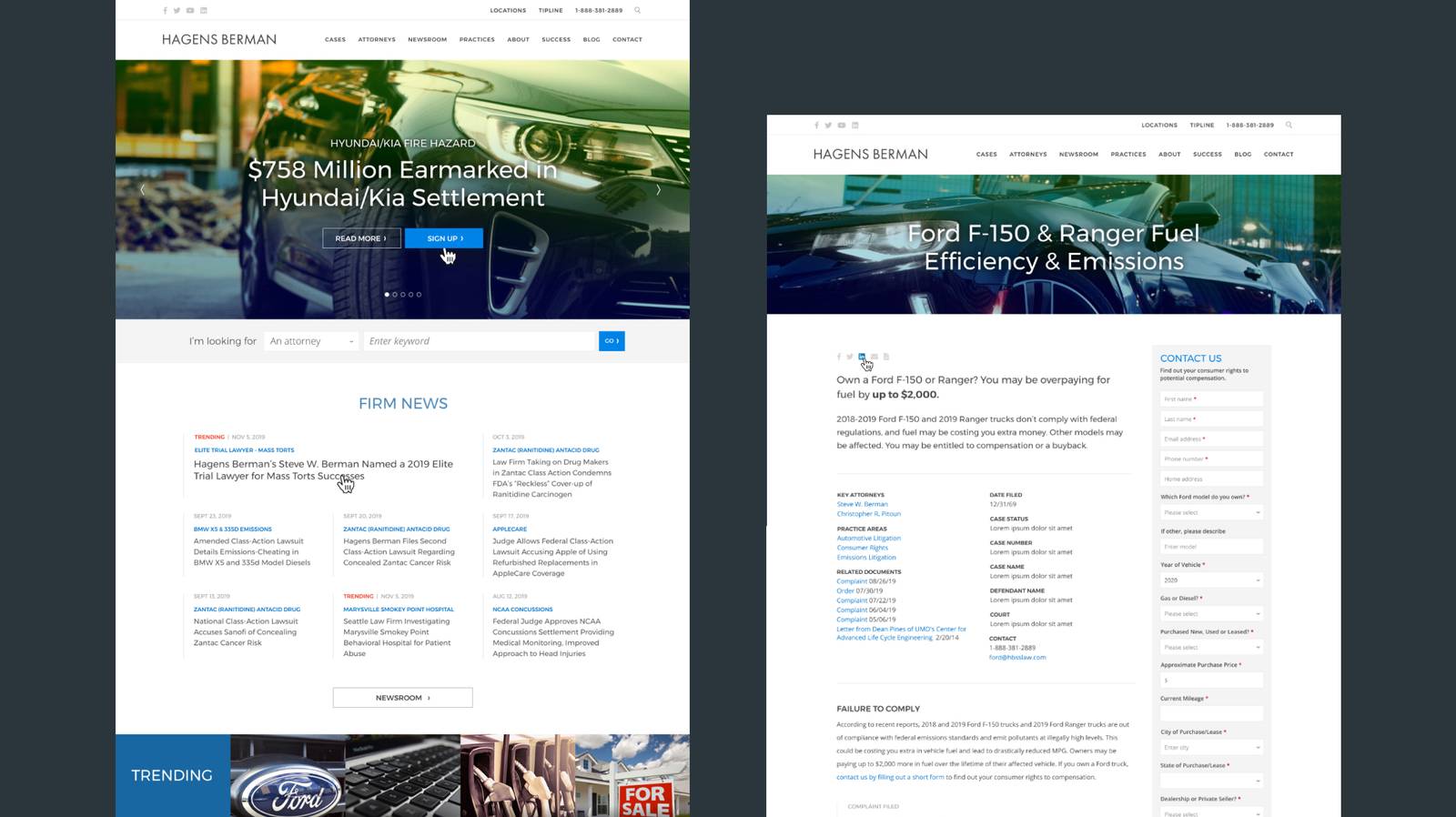Viewport: 1456px width, 817px height.
Task: Open NEWSROOM nav item on left homepage
Action: pos(428,40)
